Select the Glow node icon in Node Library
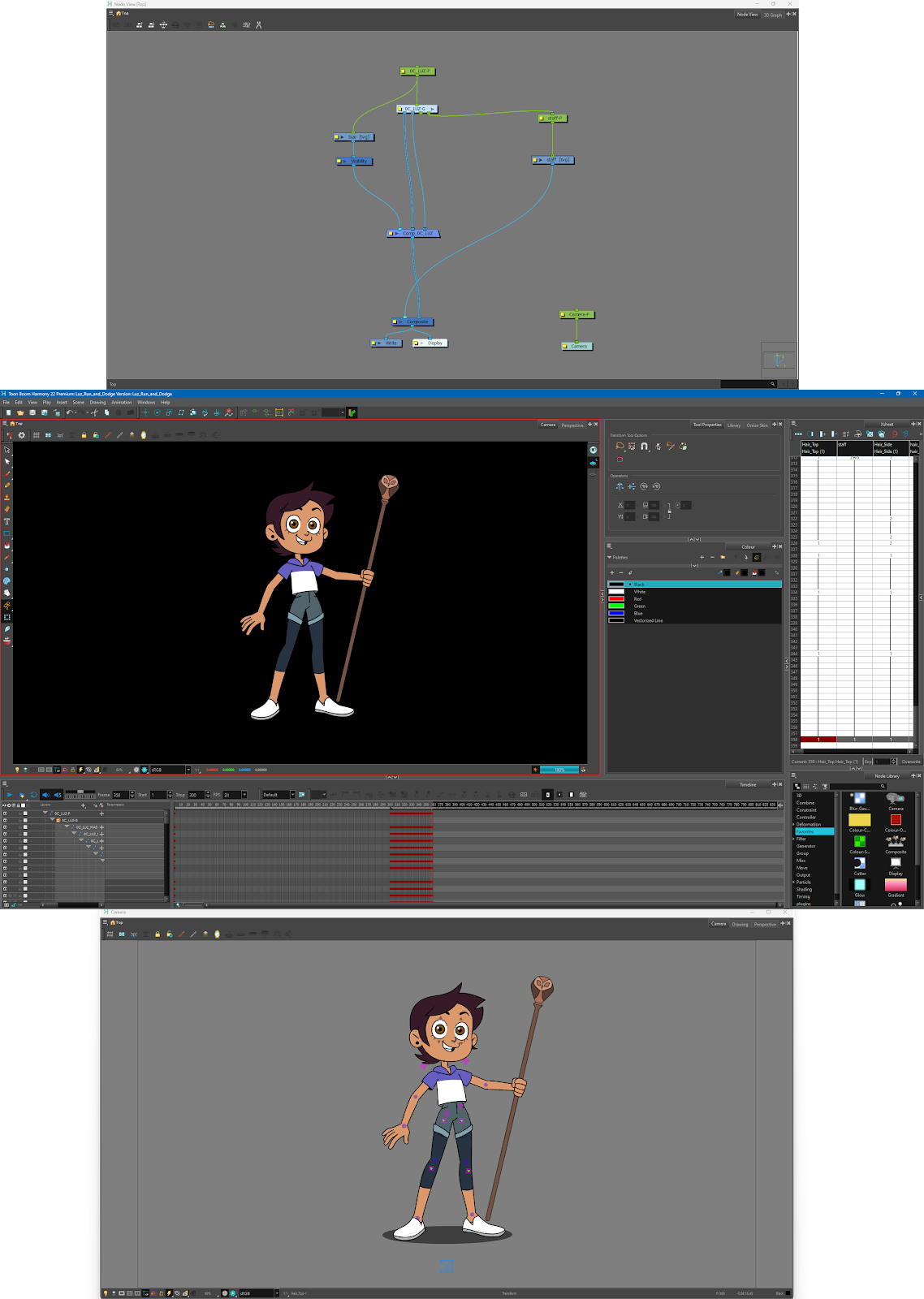Image resolution: width=924 pixels, height=1299 pixels. [x=860, y=885]
